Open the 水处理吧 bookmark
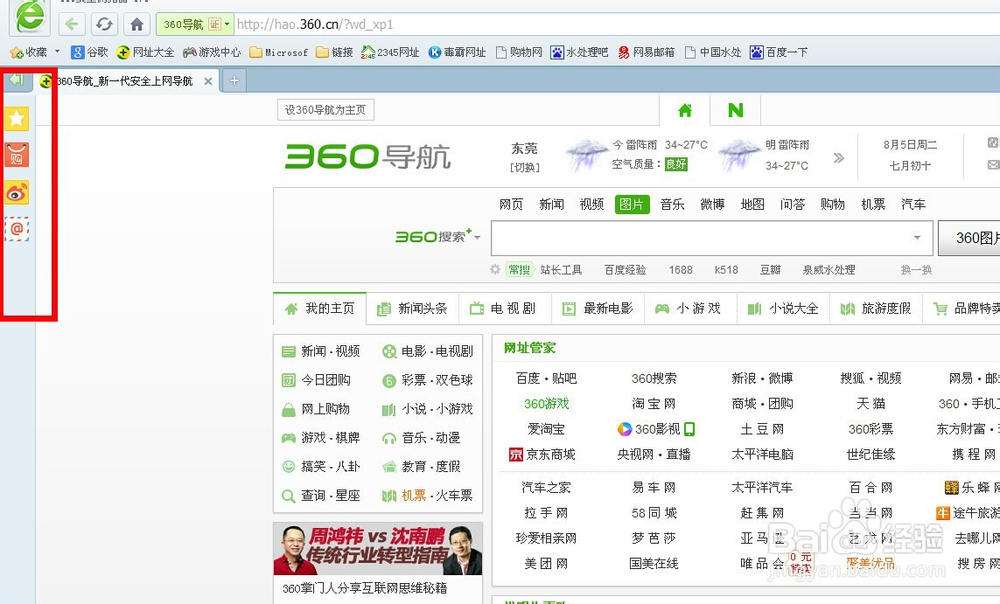Screen dimensions: 1000x604 pyautogui.click(x=579, y=52)
